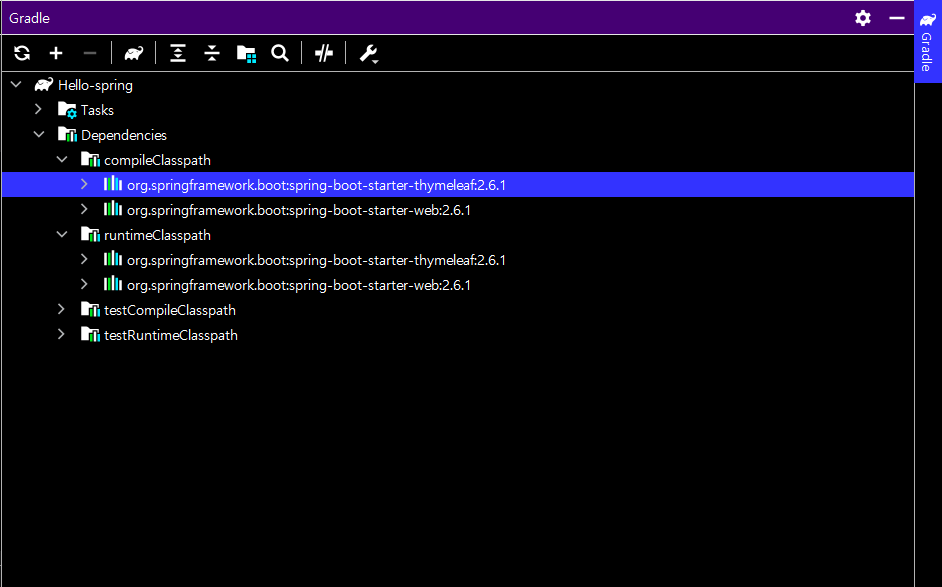Click the testRuntimeClasspath folder icon
Viewport: 942px width, 587px height.
pos(90,335)
